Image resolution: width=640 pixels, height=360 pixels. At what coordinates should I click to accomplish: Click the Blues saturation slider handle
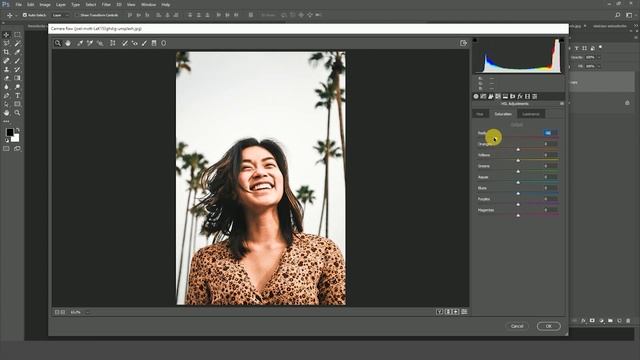[518, 193]
